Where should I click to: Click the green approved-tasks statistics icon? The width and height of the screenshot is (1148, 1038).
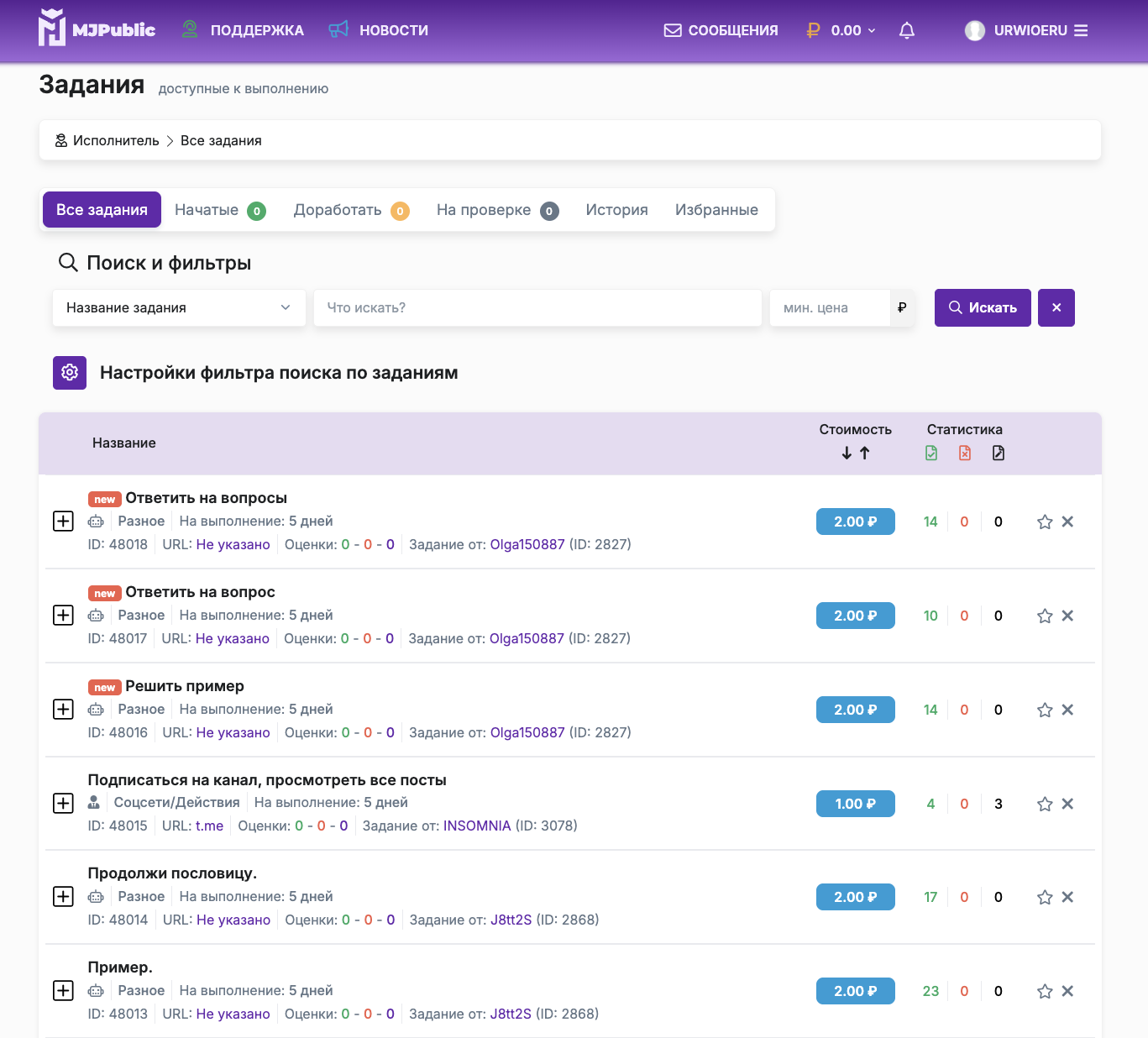tap(930, 453)
